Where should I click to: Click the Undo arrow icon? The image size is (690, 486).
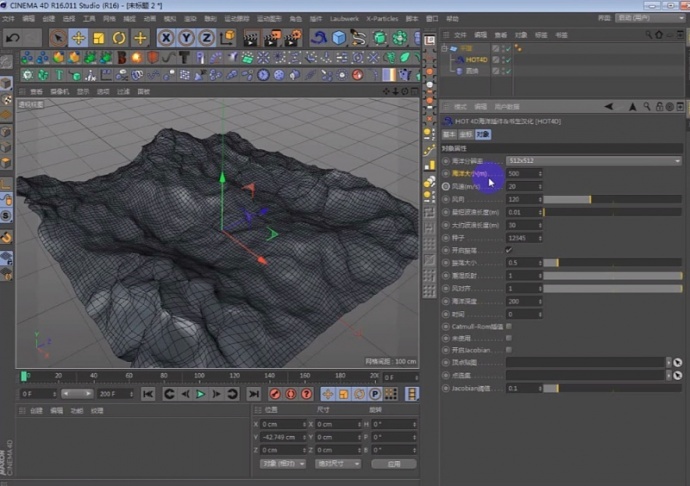[x=13, y=38]
